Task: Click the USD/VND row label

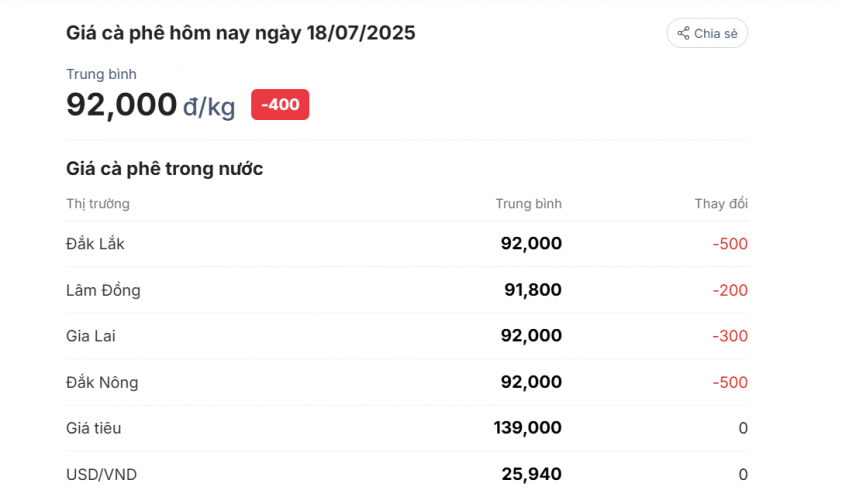Action: click(100, 474)
